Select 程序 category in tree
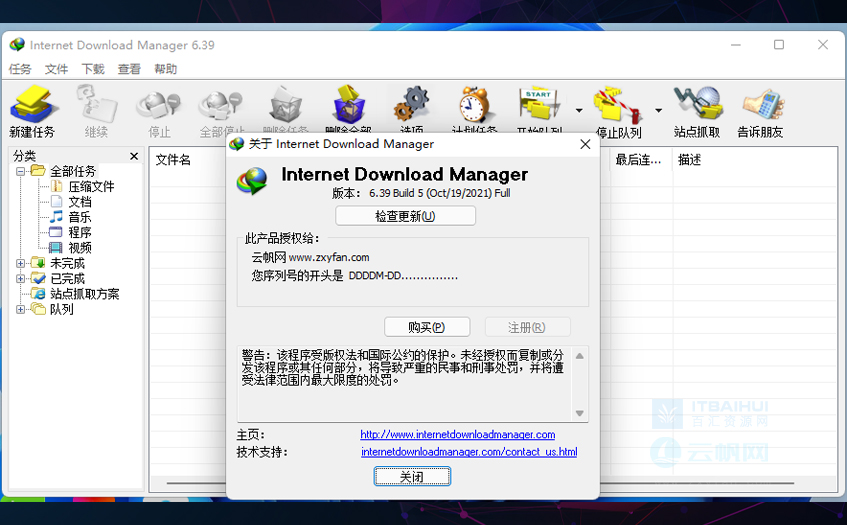 click(x=80, y=232)
